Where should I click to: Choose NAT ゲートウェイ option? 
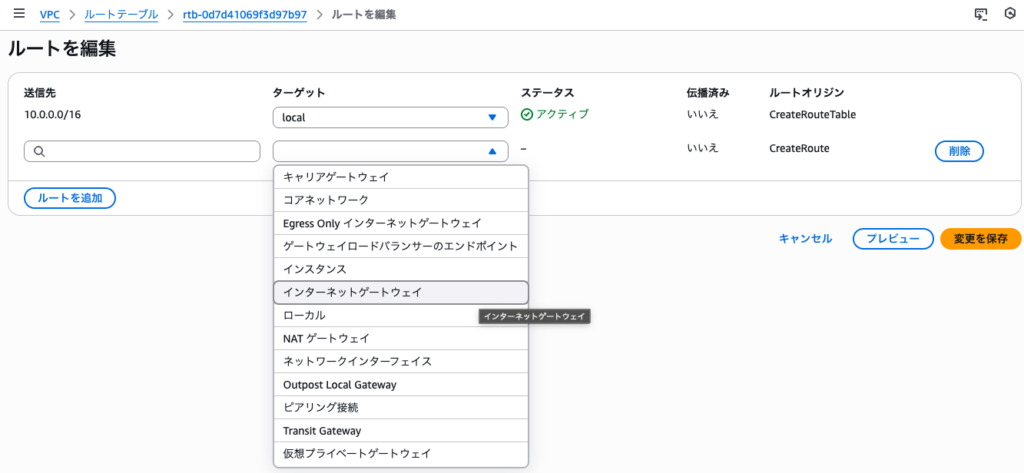[x=400, y=338]
